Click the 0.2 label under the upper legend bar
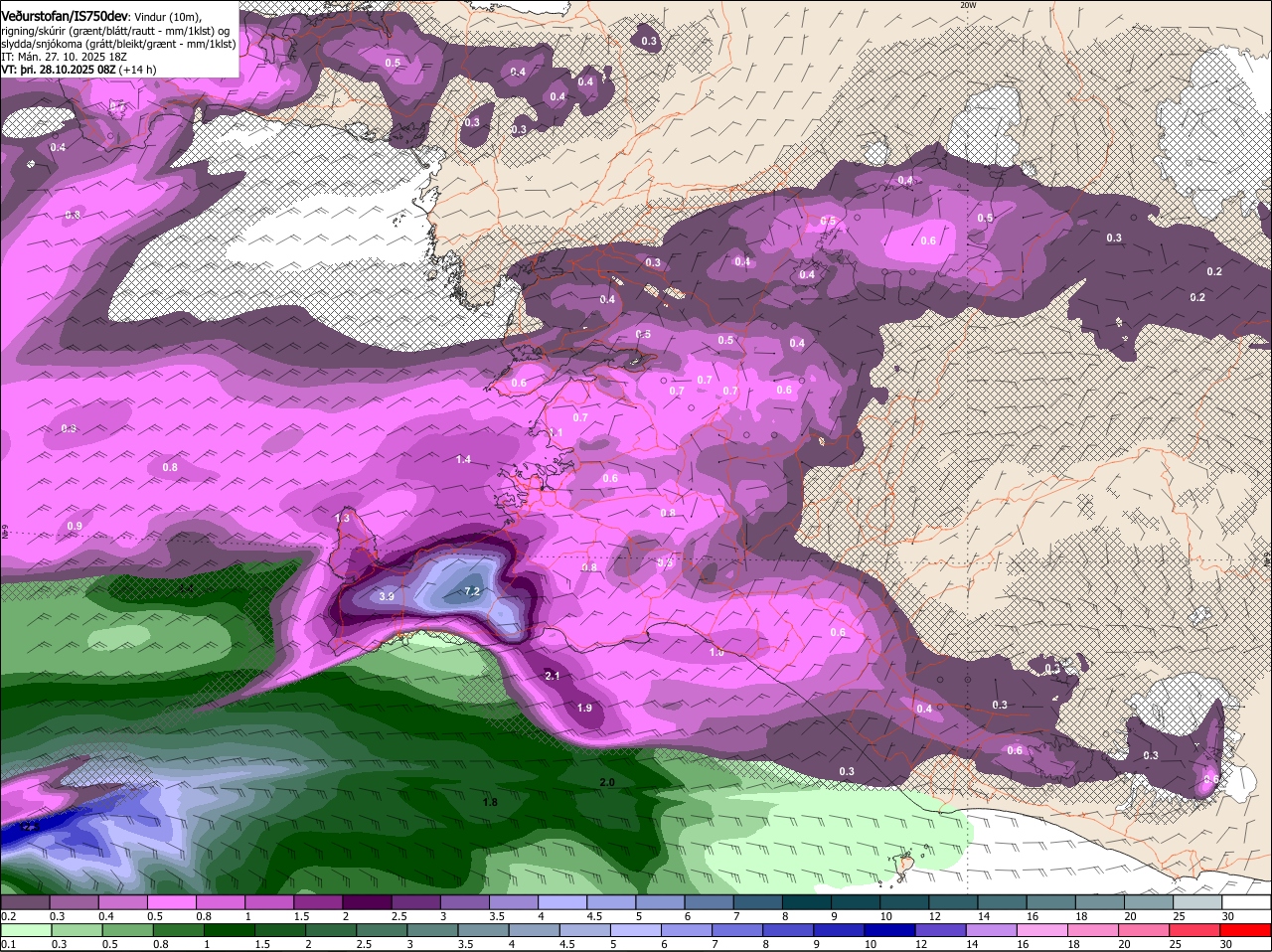The height and width of the screenshot is (952, 1272). (x=8, y=916)
